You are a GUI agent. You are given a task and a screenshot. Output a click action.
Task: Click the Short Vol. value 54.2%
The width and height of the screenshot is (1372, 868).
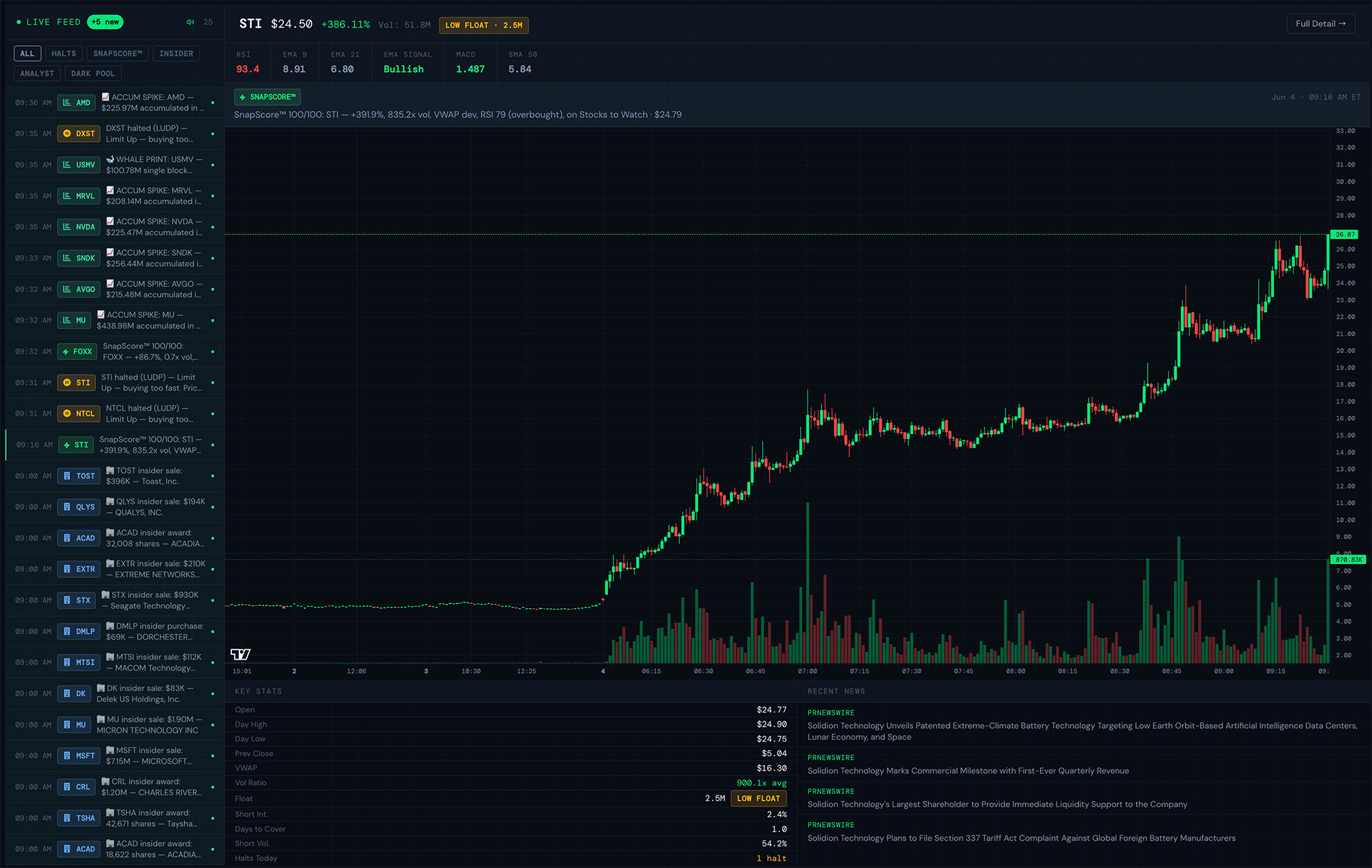point(774,843)
